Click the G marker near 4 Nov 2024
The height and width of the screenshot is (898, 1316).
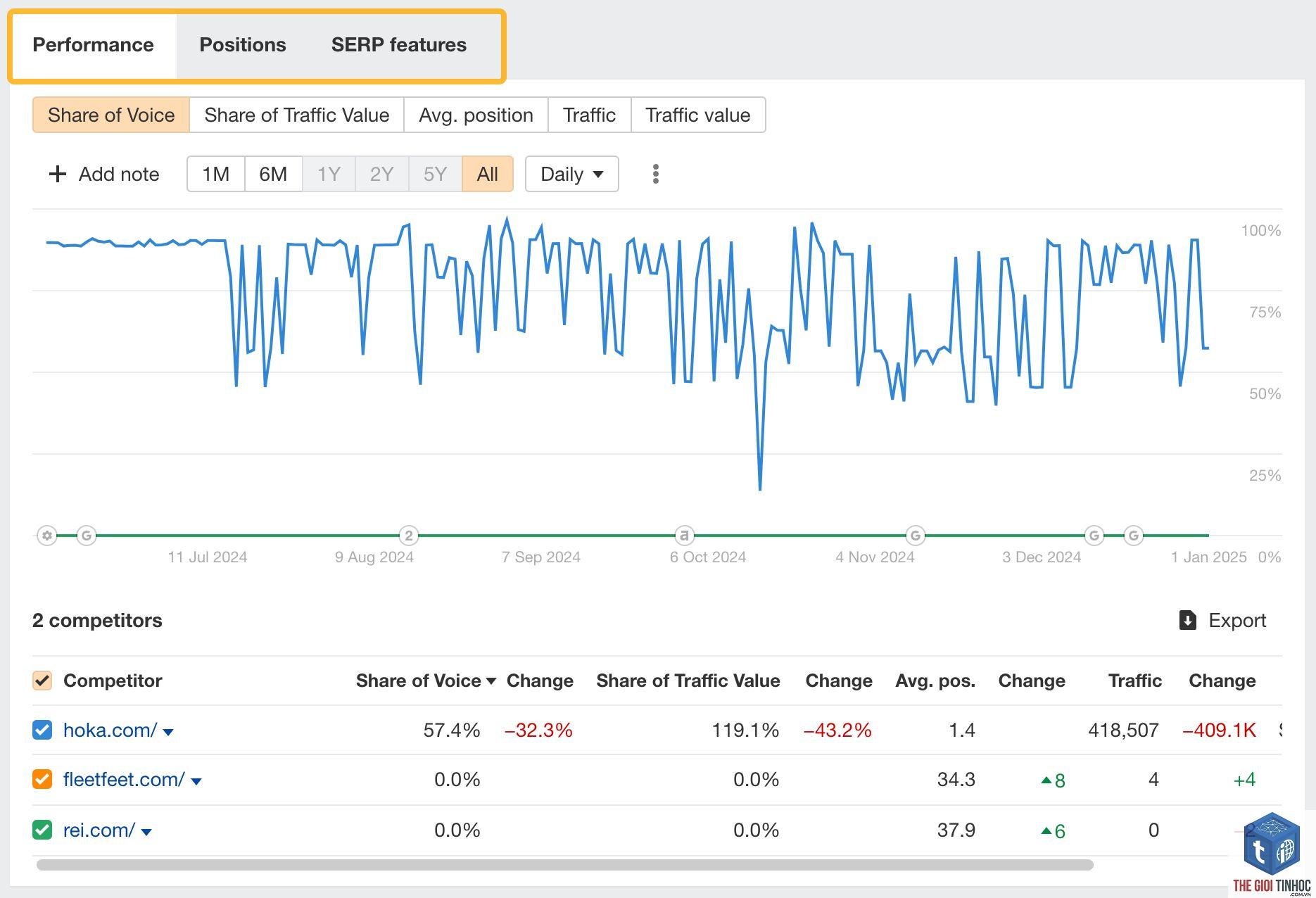[x=916, y=536]
